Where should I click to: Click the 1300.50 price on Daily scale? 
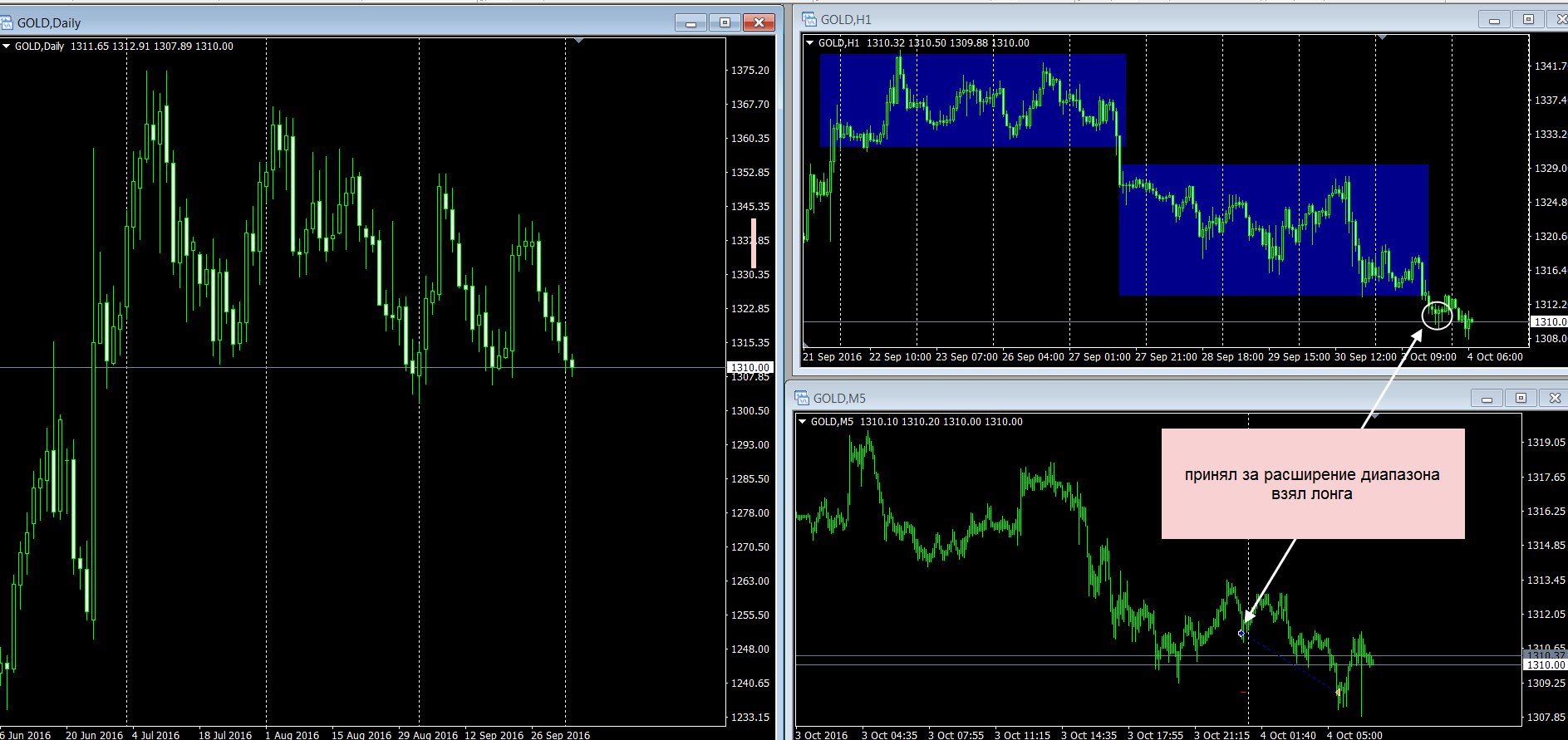click(x=750, y=411)
